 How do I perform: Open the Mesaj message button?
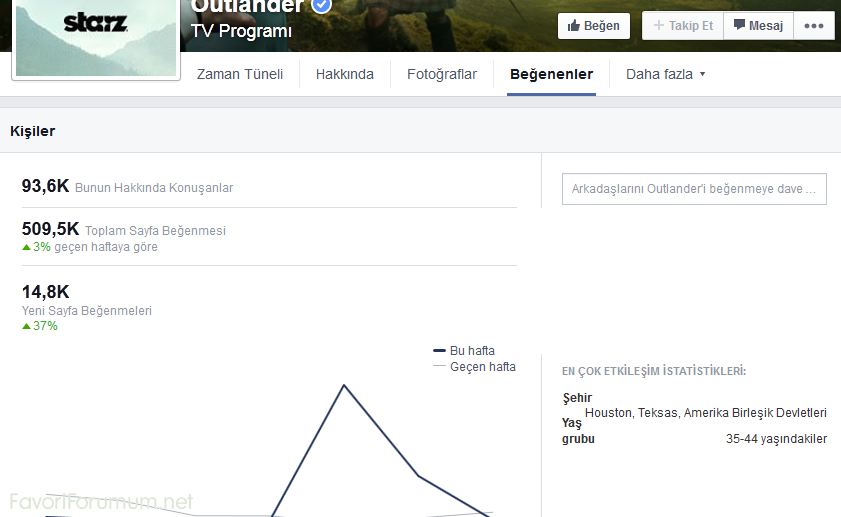coord(758,25)
